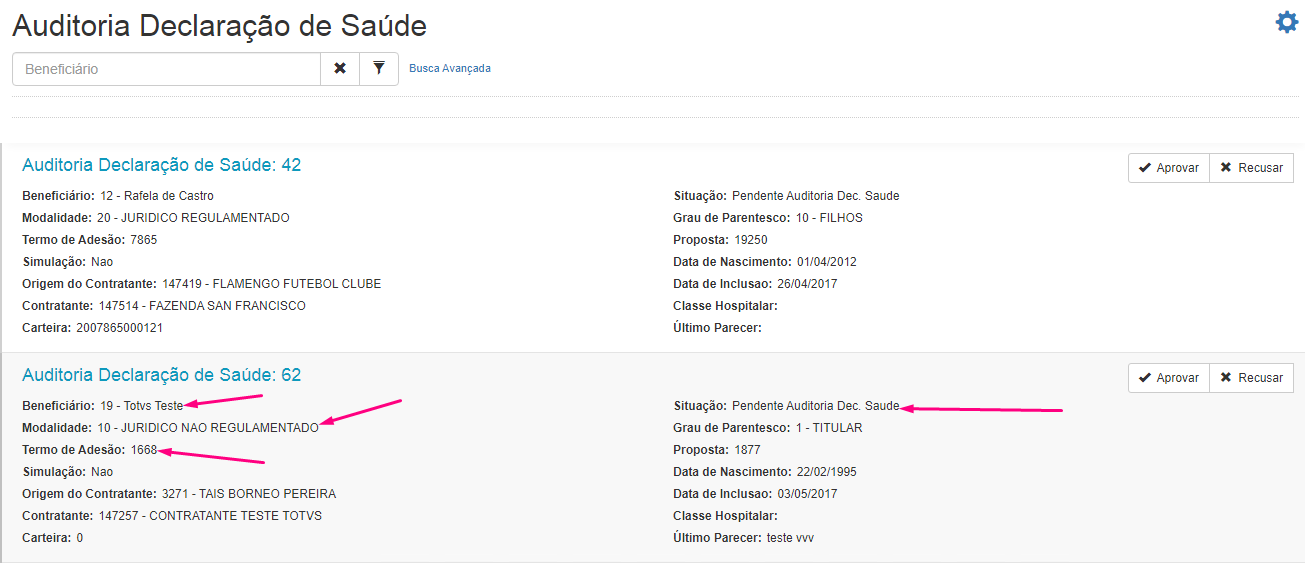Select text 147514 - FAZENDA SAN FRANCISCO
The image size is (1305, 570).
202,306
